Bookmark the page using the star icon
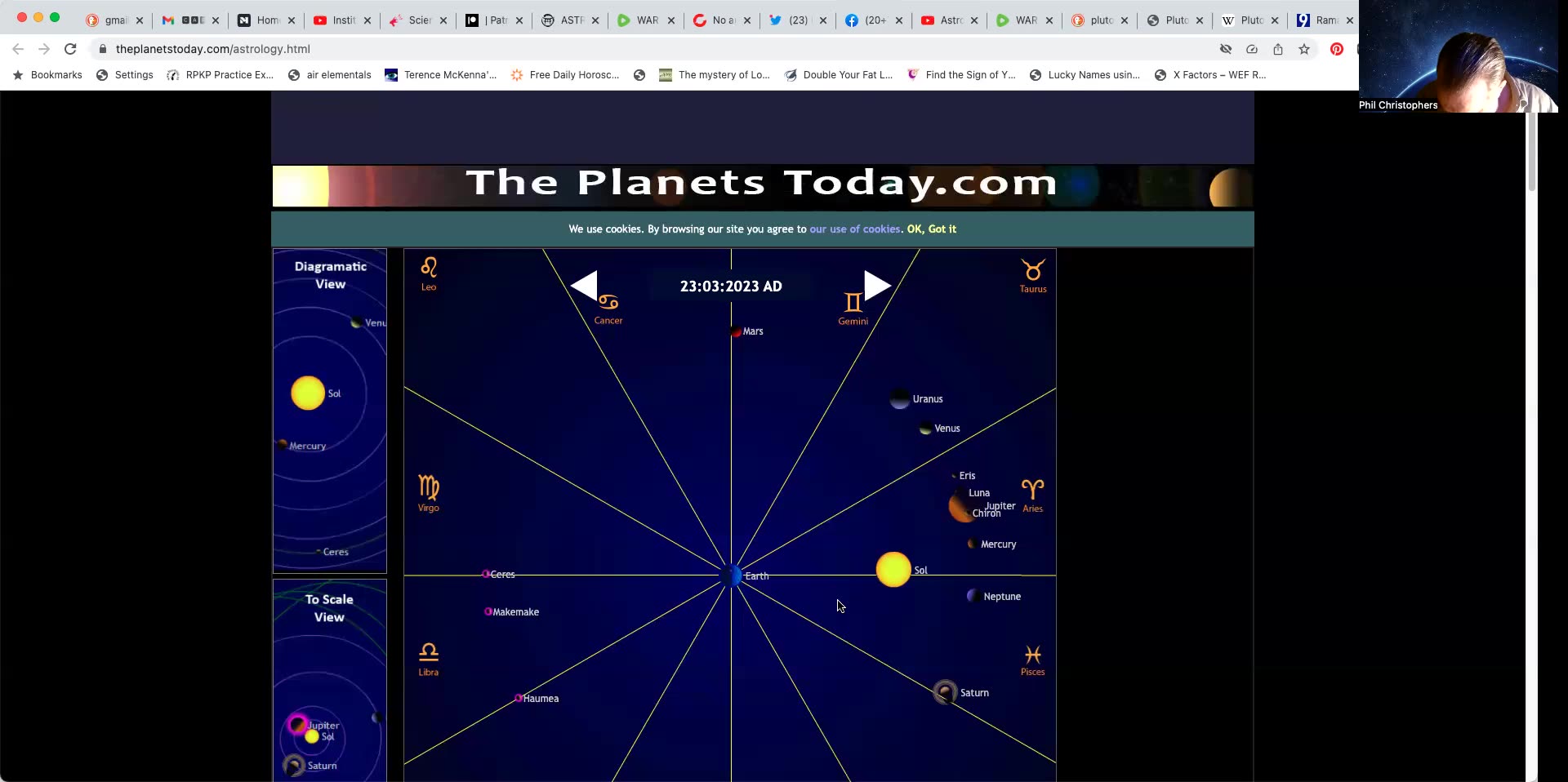1568x782 pixels. click(x=1304, y=49)
